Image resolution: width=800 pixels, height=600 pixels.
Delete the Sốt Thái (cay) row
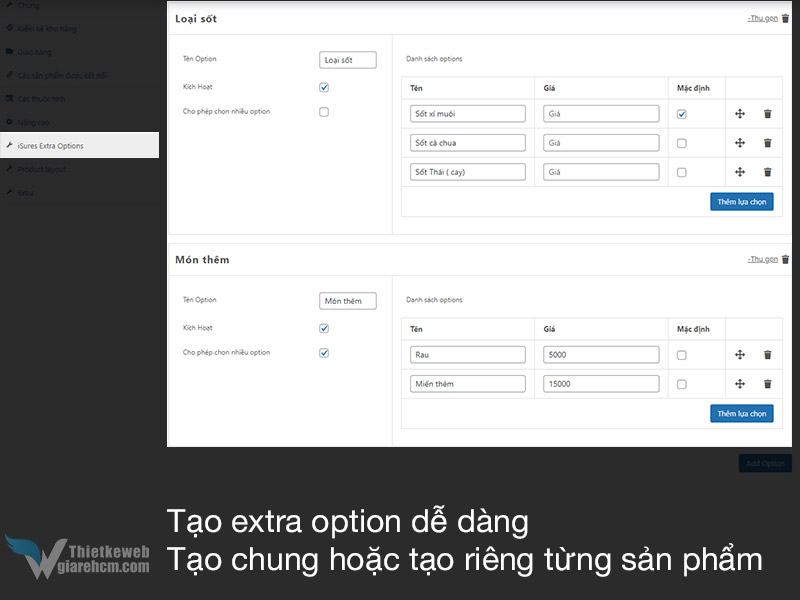click(767, 172)
